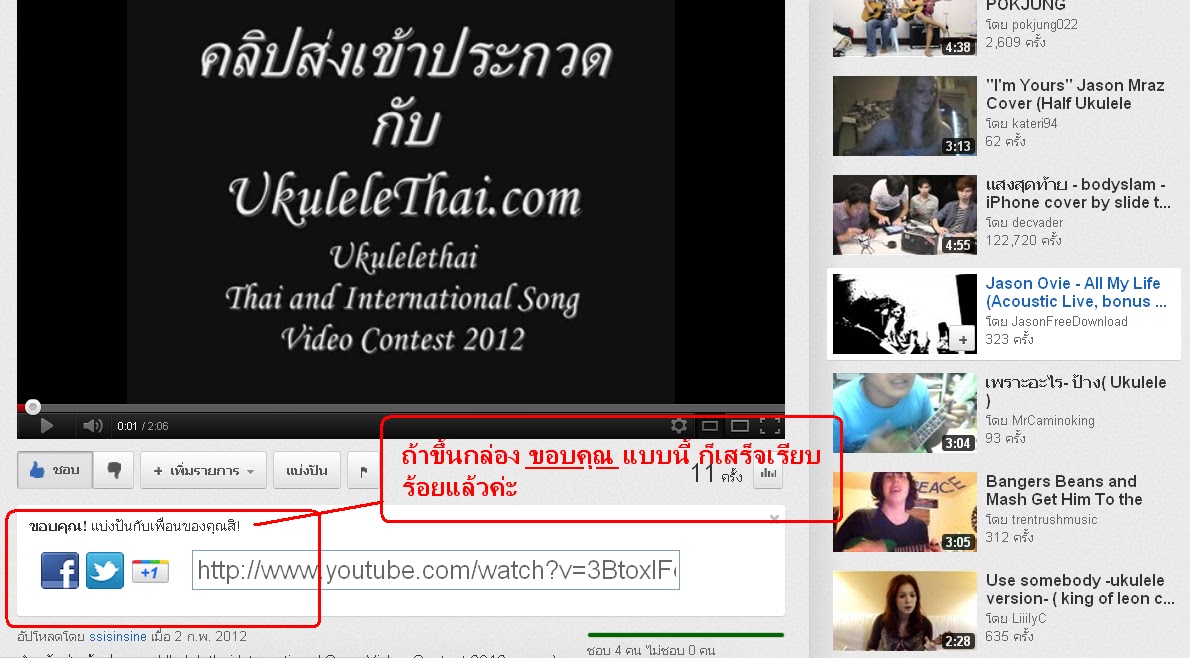This screenshot has width=1190, height=658.
Task: Open Use somebody ukulele video thumbnail
Action: point(905,611)
